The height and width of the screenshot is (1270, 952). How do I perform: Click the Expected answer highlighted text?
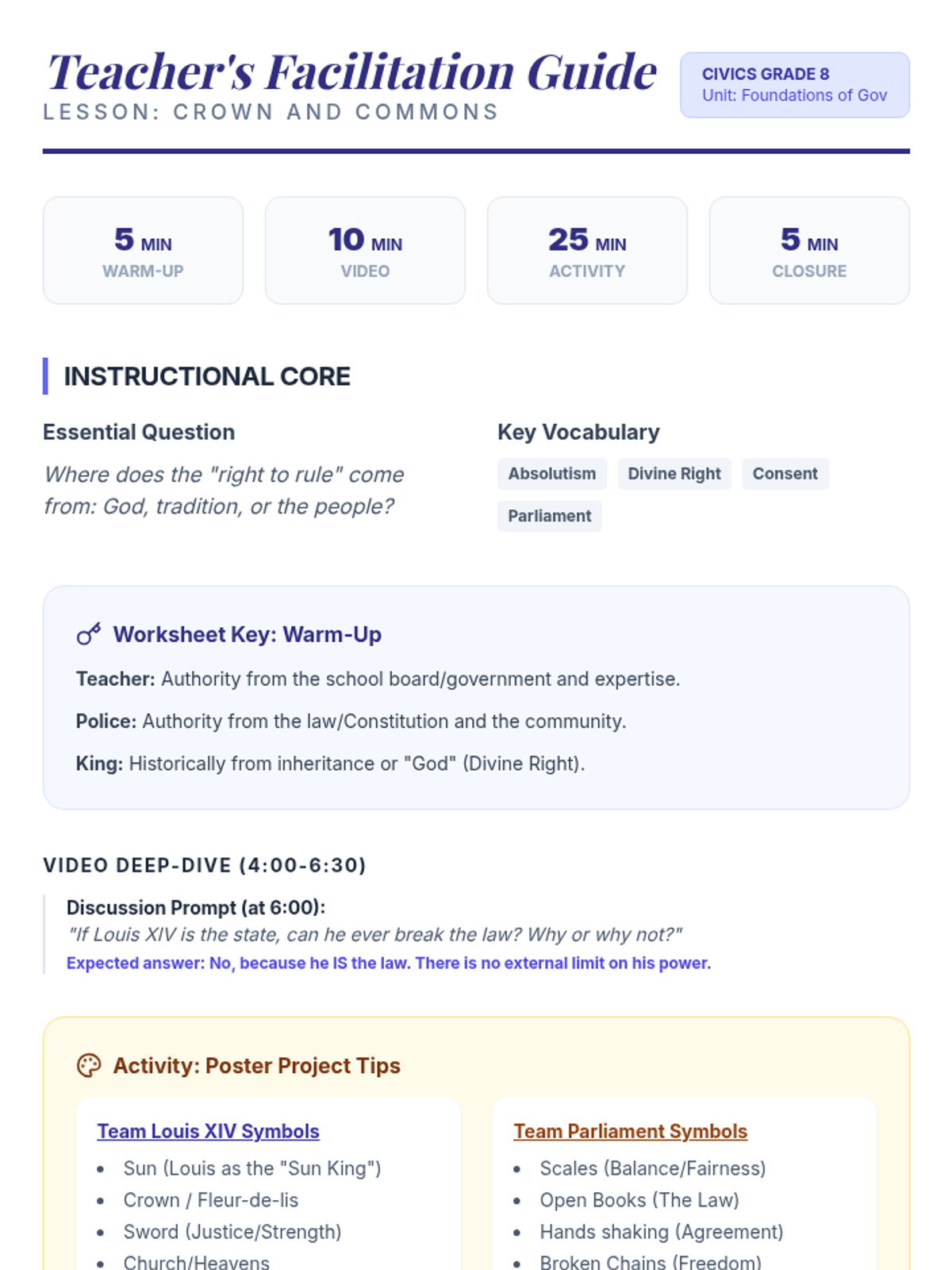[389, 963]
